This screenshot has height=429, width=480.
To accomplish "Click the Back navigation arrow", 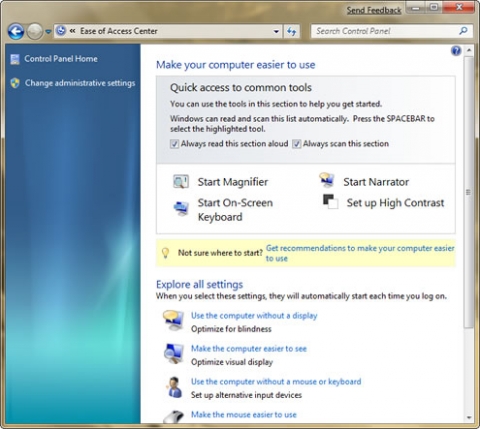I will point(16,32).
